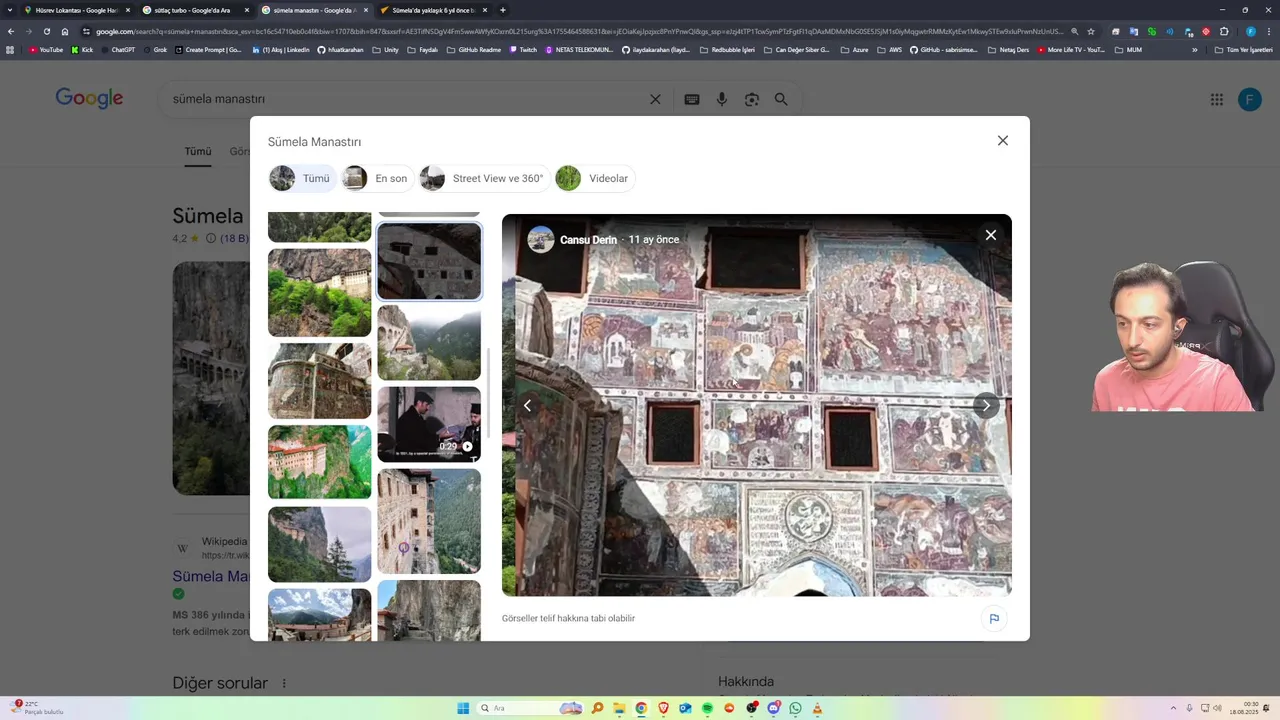Show the previous photo with left arrow
The height and width of the screenshot is (720, 1280).
tap(527, 405)
